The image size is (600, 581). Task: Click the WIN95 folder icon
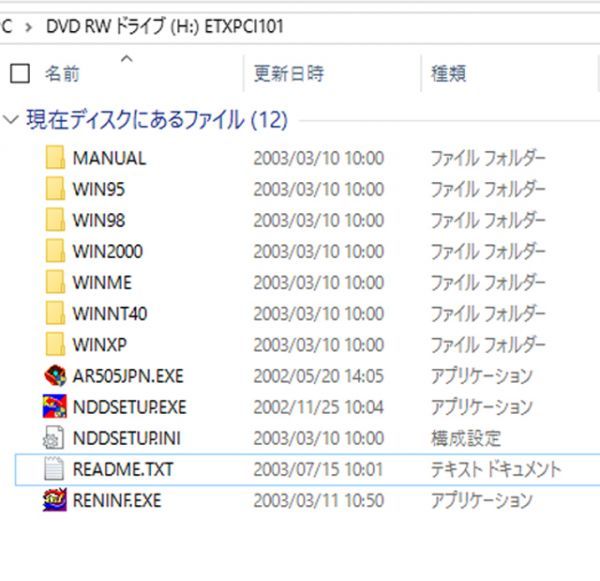pos(55,189)
